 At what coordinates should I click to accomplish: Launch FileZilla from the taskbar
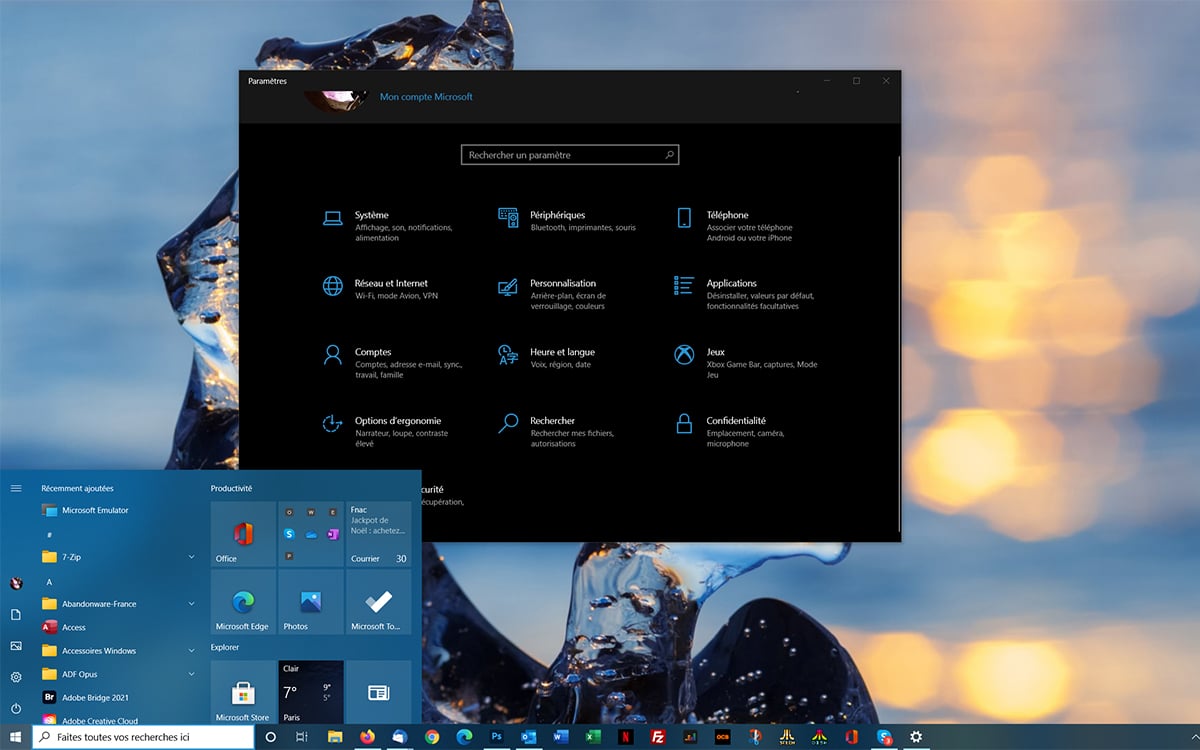coord(658,737)
